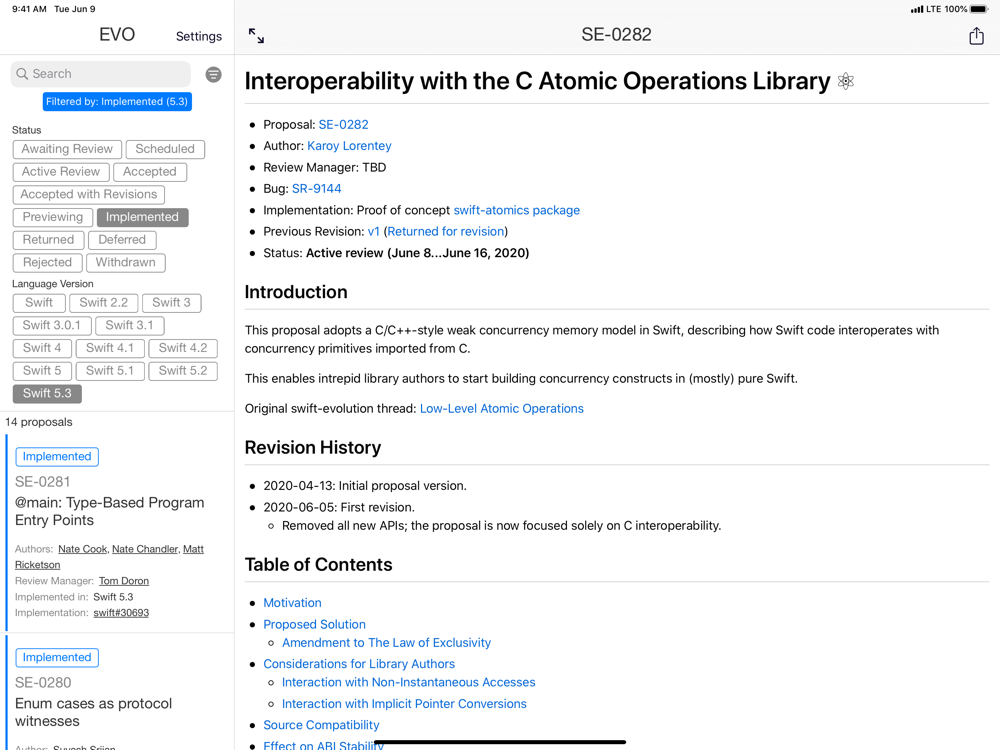1000x750 pixels.
Task: Enable the Swift 5.2 version filter
Action: click(x=184, y=370)
